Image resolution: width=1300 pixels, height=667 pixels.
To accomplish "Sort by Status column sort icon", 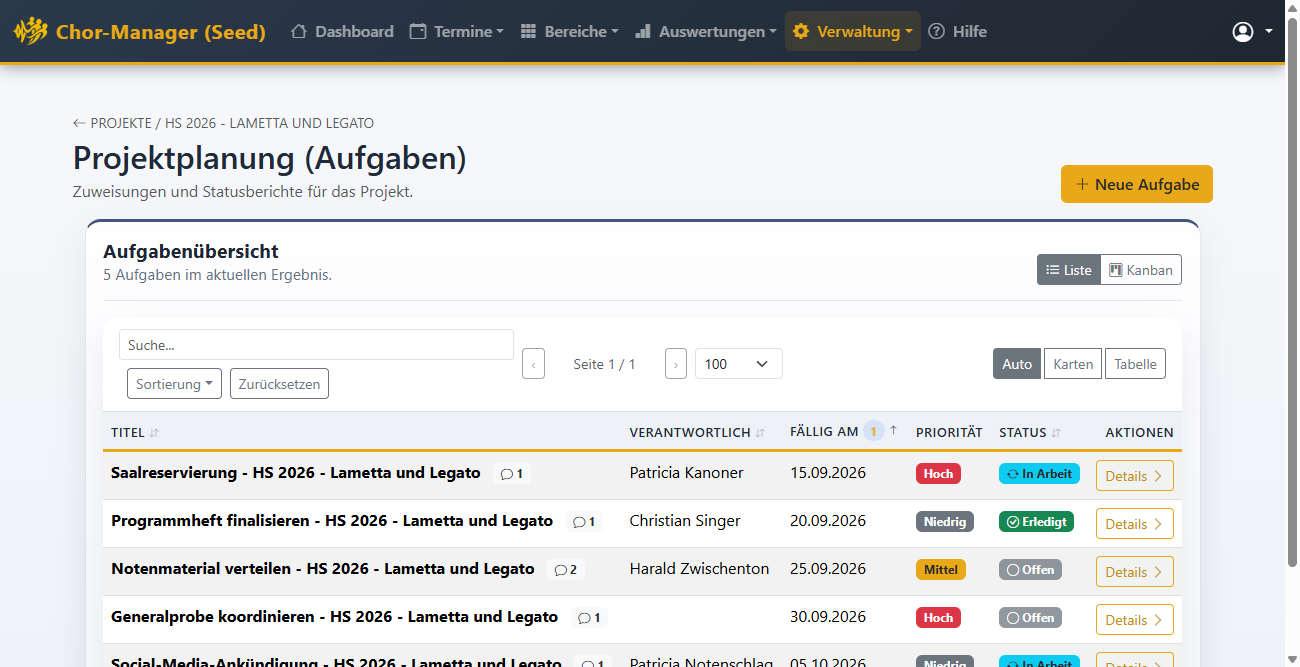I will (x=1056, y=433).
